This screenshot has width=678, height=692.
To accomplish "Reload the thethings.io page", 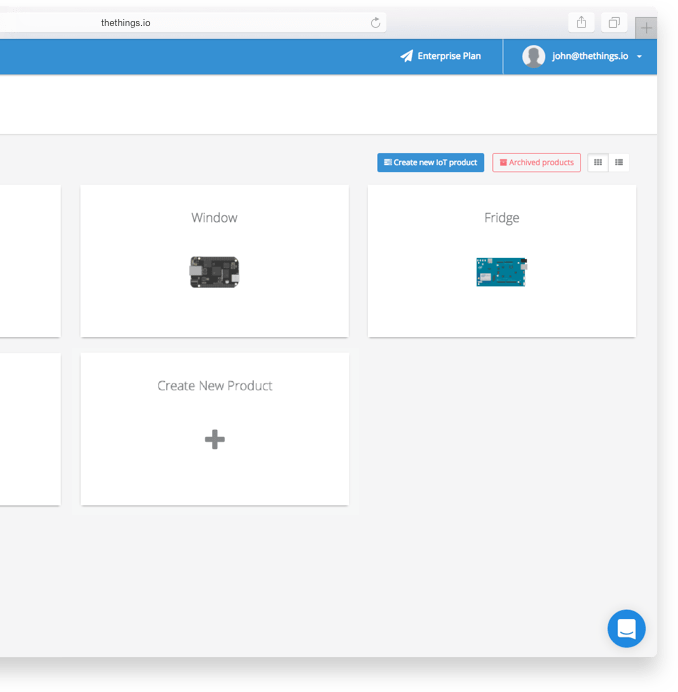I will tap(375, 23).
